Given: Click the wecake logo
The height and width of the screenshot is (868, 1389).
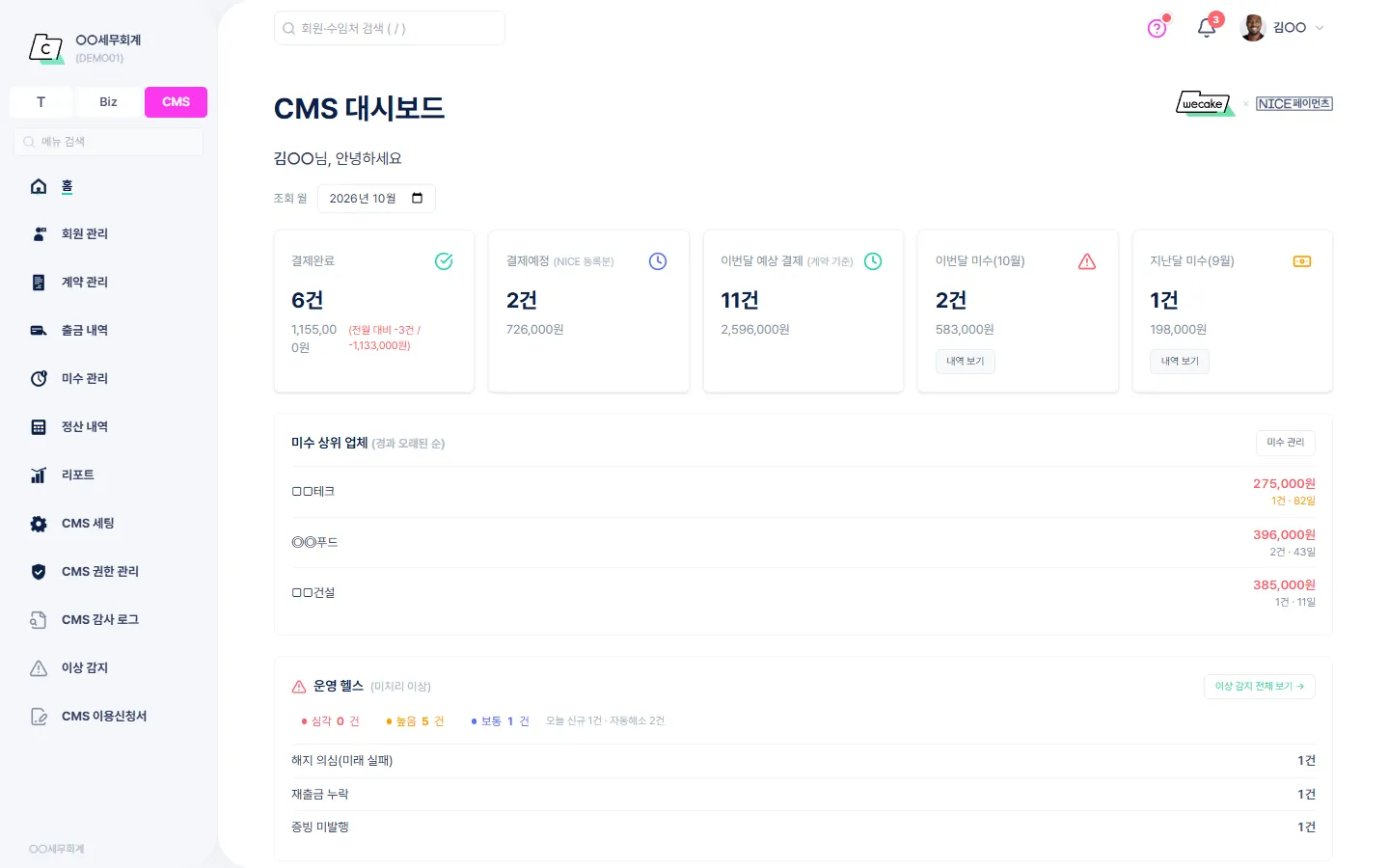Looking at the screenshot, I should tap(1206, 103).
